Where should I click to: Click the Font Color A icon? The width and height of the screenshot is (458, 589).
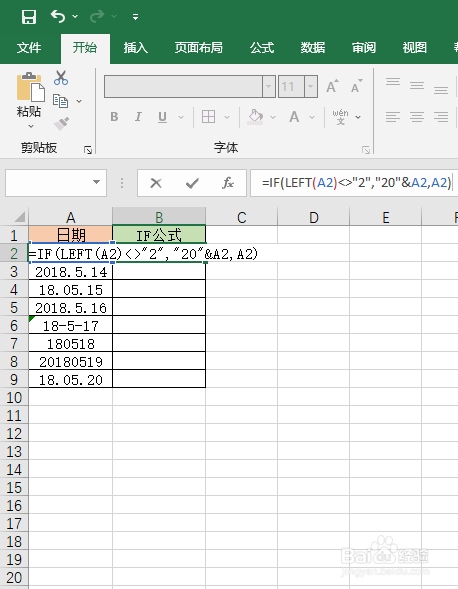(294, 117)
